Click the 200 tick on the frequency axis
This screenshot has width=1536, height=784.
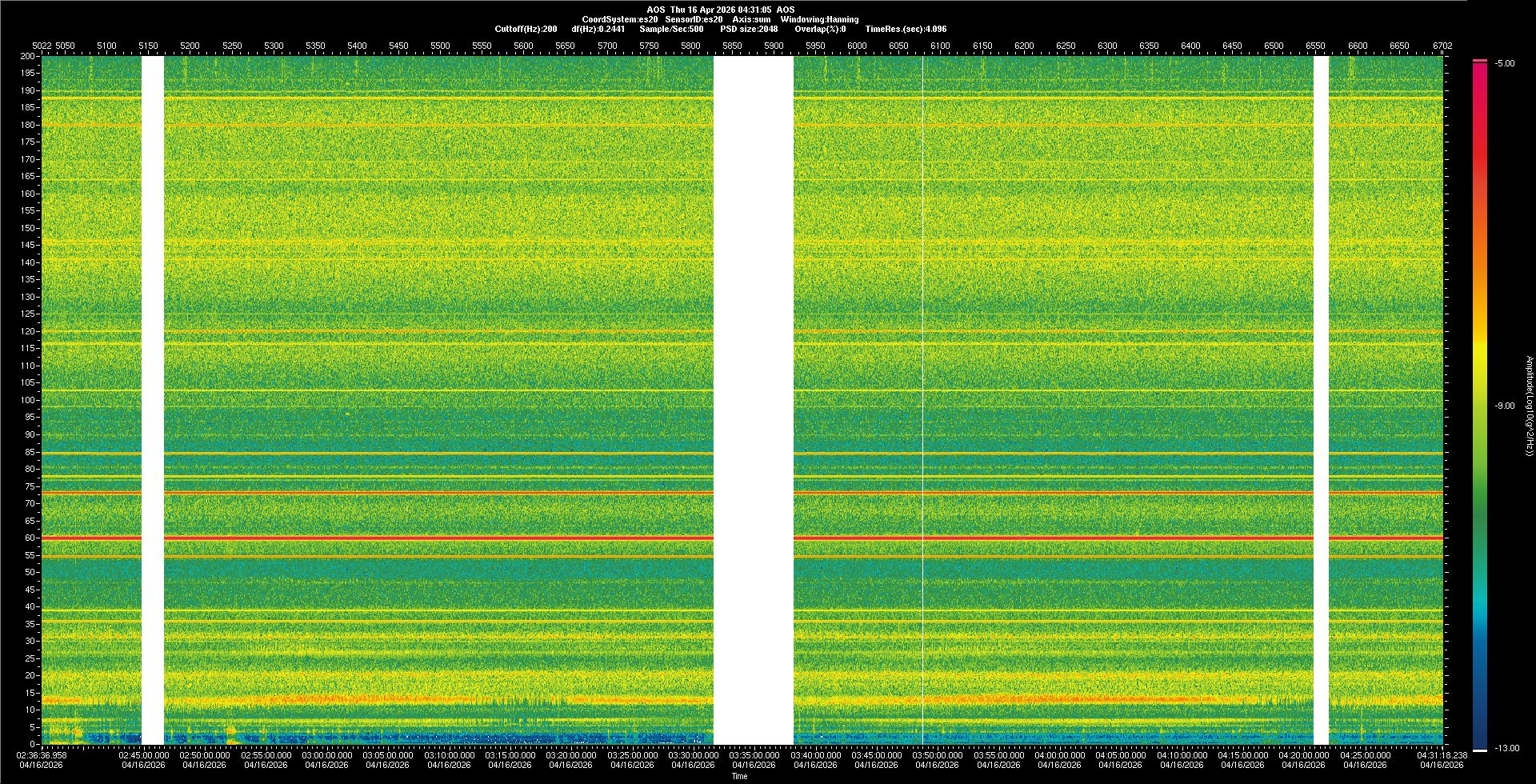[x=28, y=57]
